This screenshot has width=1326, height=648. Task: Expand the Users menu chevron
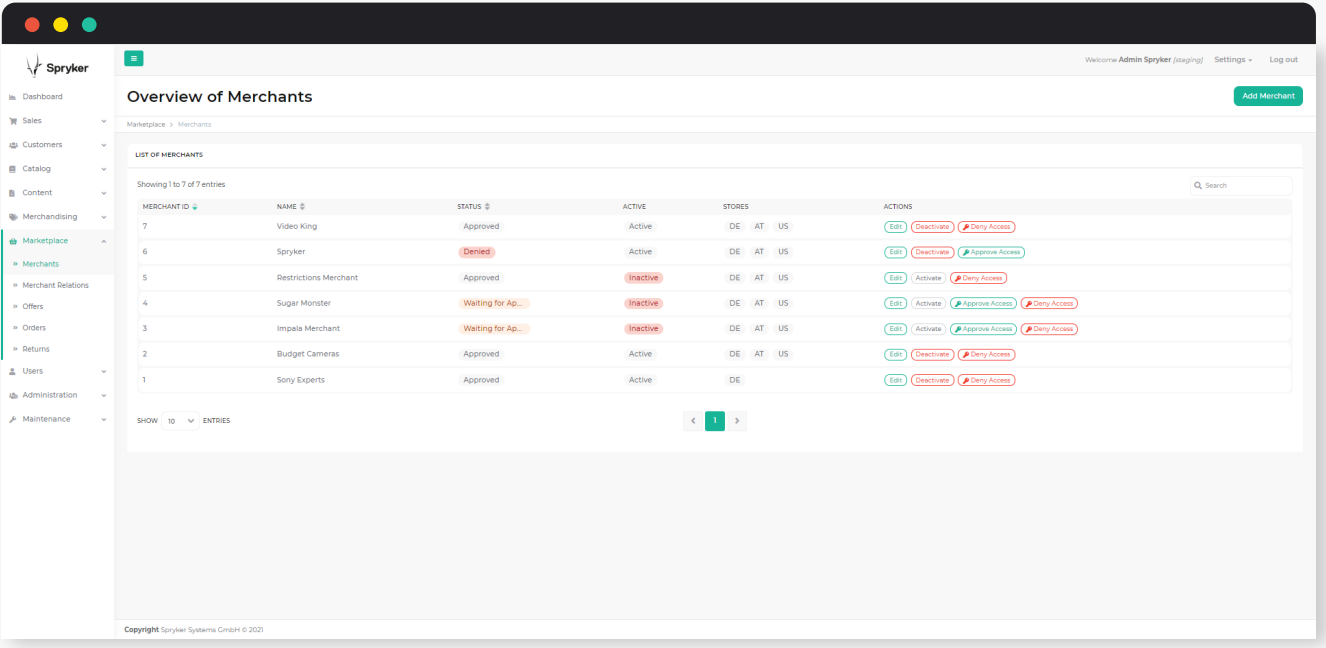[104, 371]
